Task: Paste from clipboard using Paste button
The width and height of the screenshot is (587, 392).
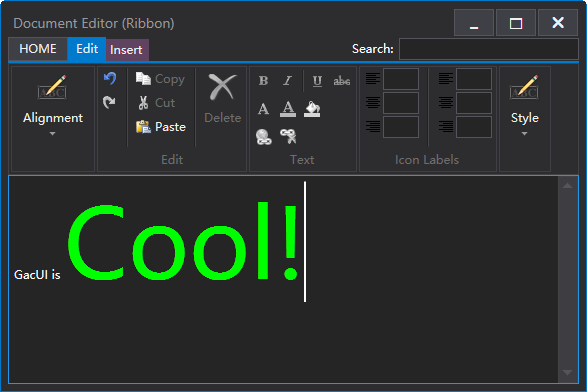Action: 161,127
